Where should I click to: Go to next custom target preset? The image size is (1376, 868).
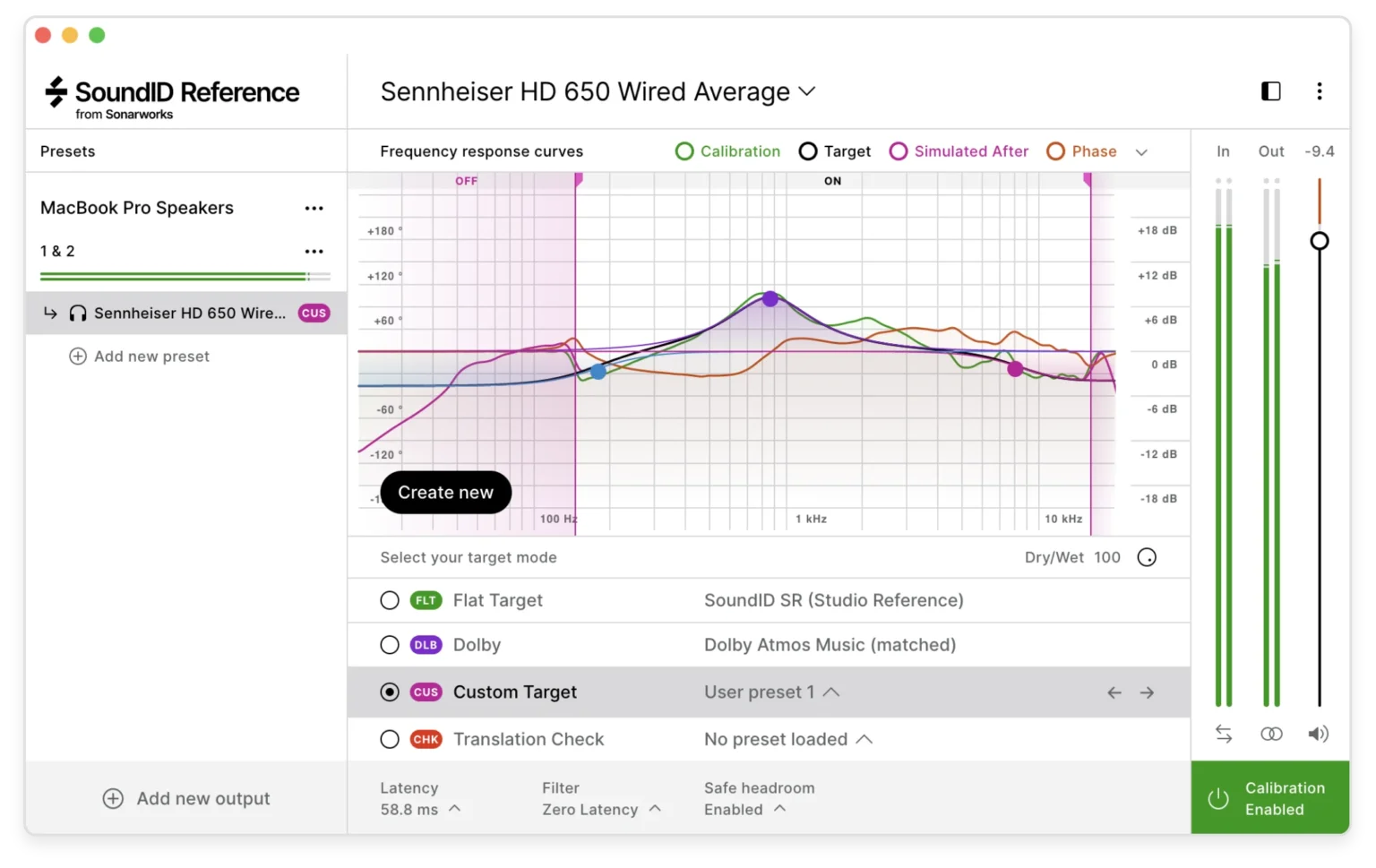pos(1147,692)
